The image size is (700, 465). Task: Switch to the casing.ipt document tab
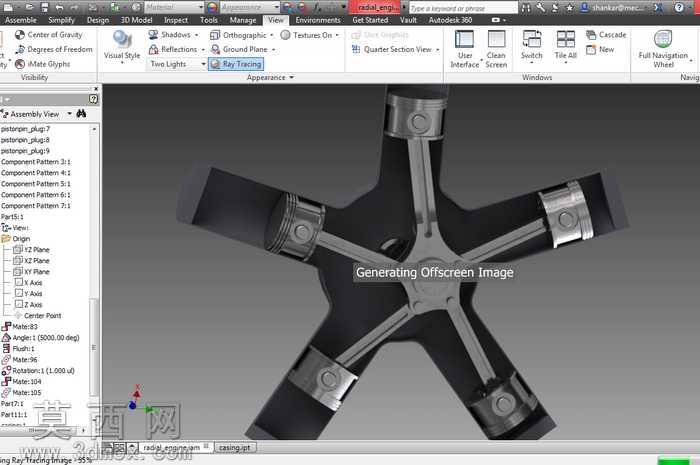point(234,448)
